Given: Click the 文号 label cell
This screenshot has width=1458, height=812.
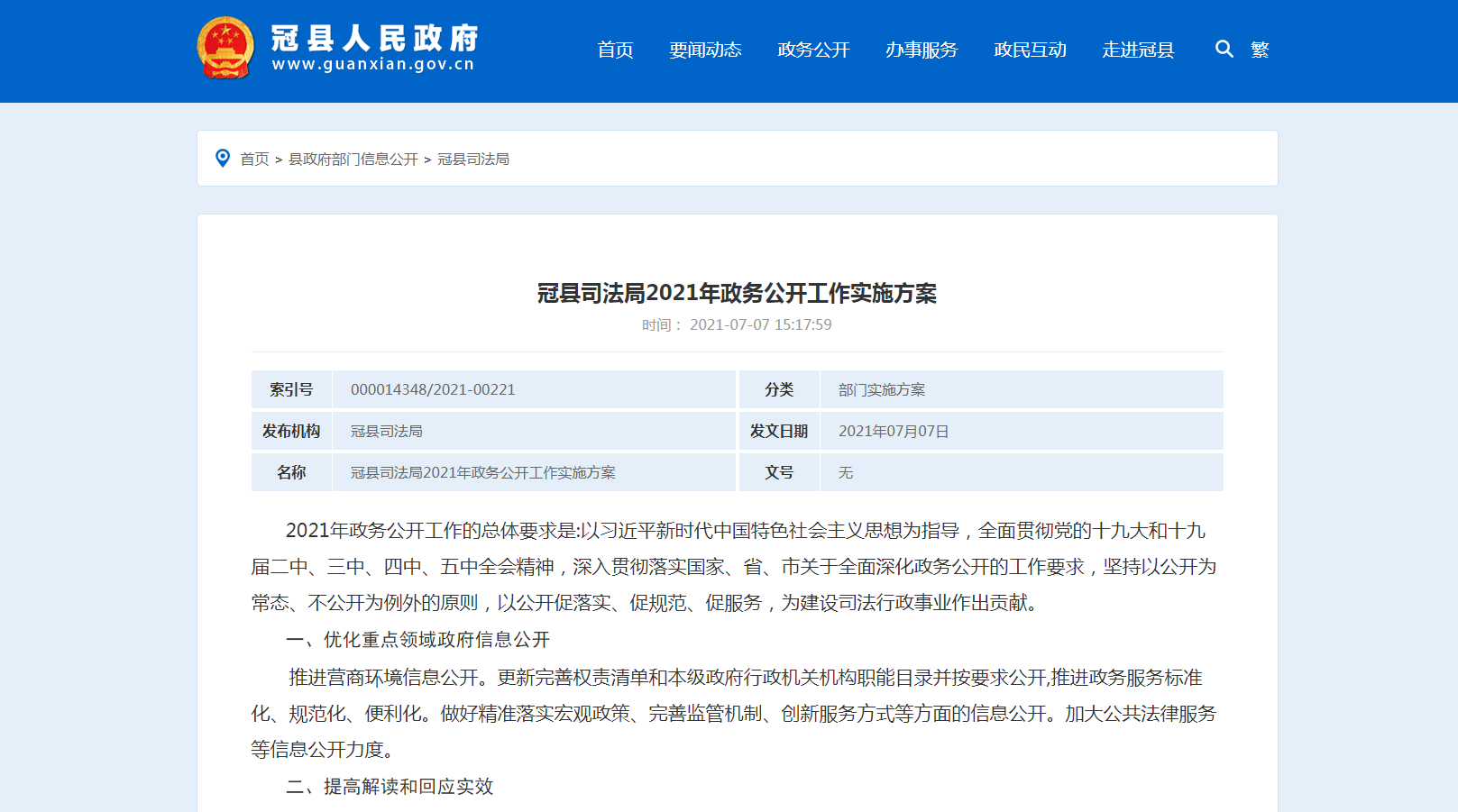Looking at the screenshot, I should pos(779,472).
